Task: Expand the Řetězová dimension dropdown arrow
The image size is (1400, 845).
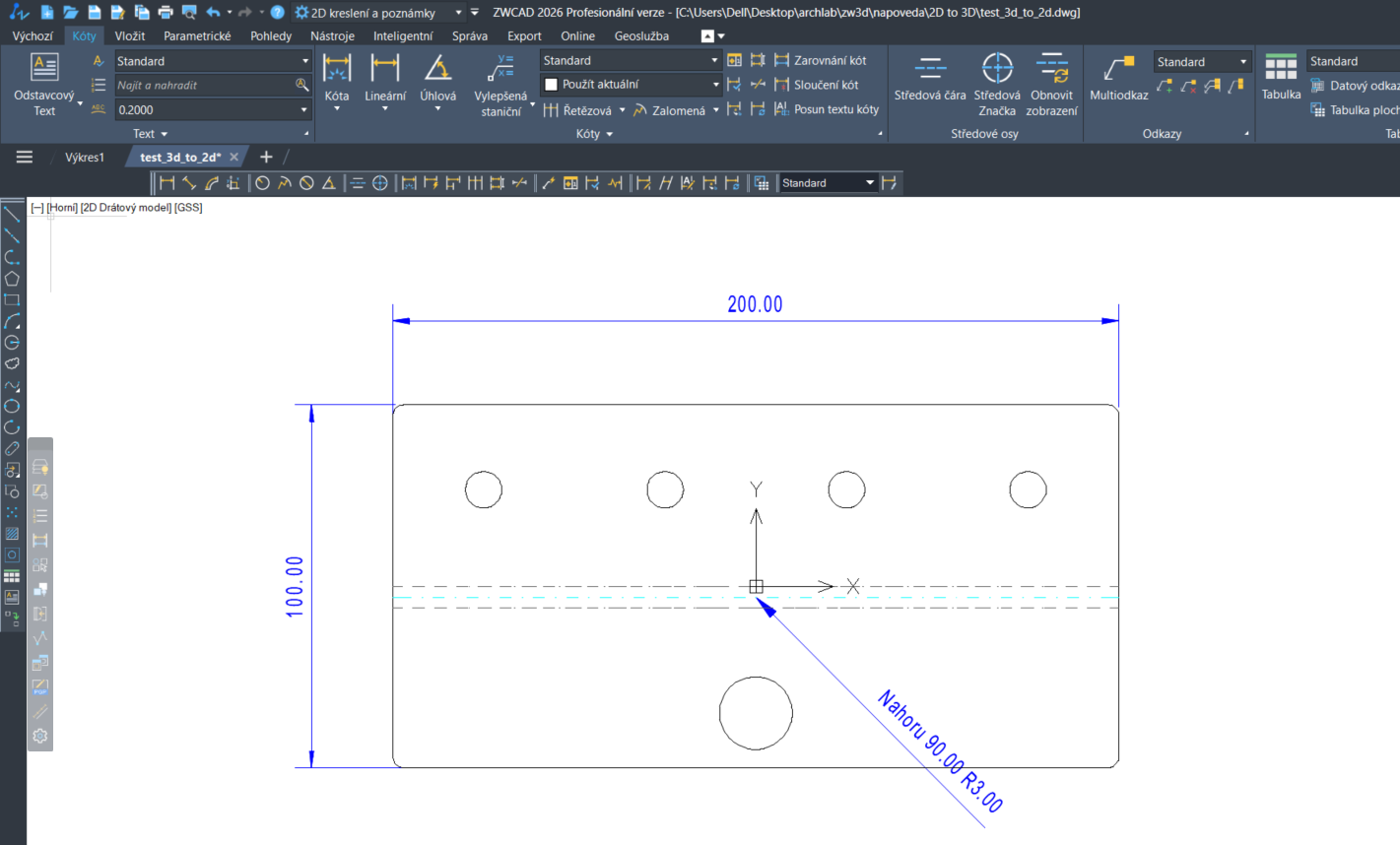Action: 623,110
